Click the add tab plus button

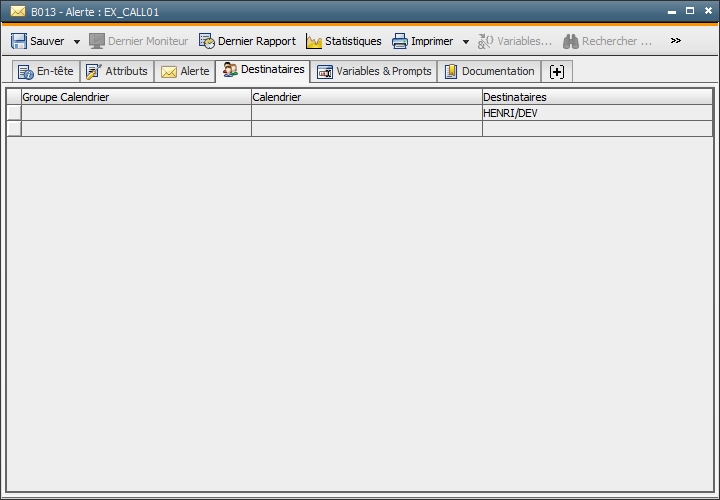tap(557, 72)
